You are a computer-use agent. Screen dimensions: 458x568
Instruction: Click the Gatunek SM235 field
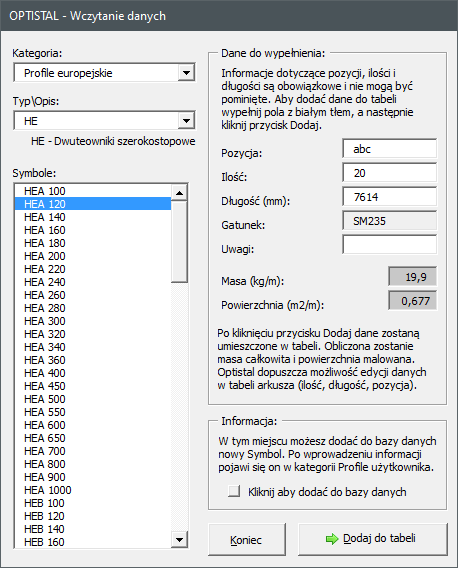click(x=390, y=221)
